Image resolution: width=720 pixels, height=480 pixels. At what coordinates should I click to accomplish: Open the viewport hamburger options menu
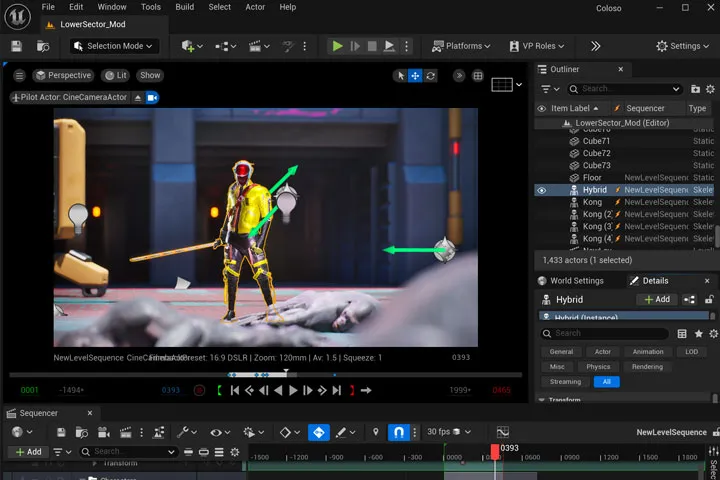[19, 75]
